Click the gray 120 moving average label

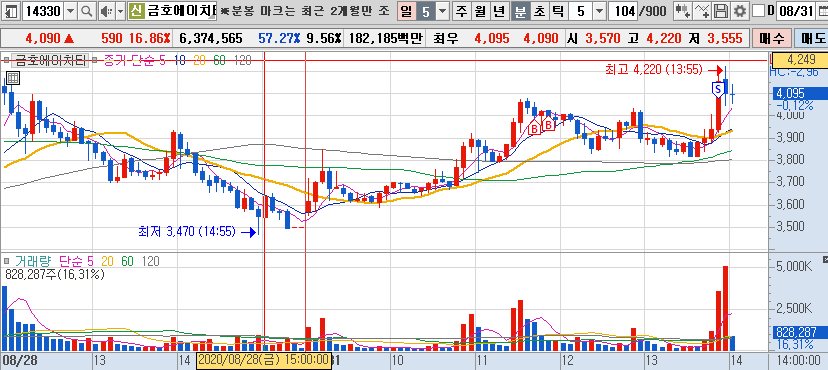point(242,61)
